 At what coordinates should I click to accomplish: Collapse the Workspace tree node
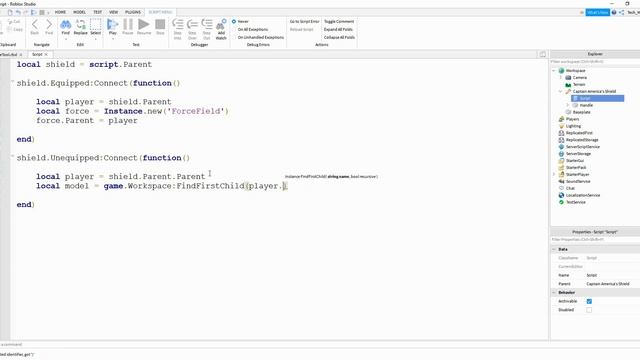(554, 71)
